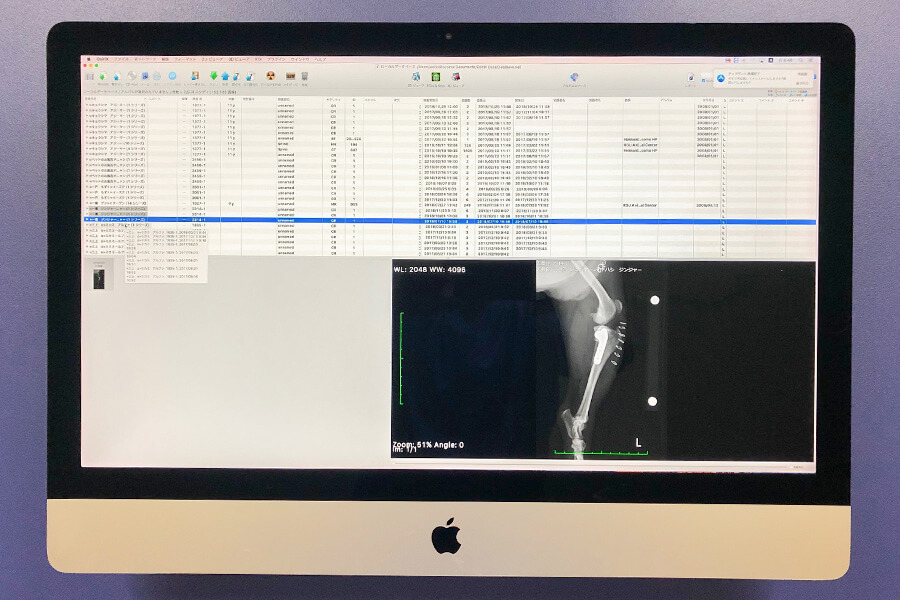This screenshot has height=600, width=900.
Task: Expand the highlighted blue study row triangle
Action: [87, 222]
